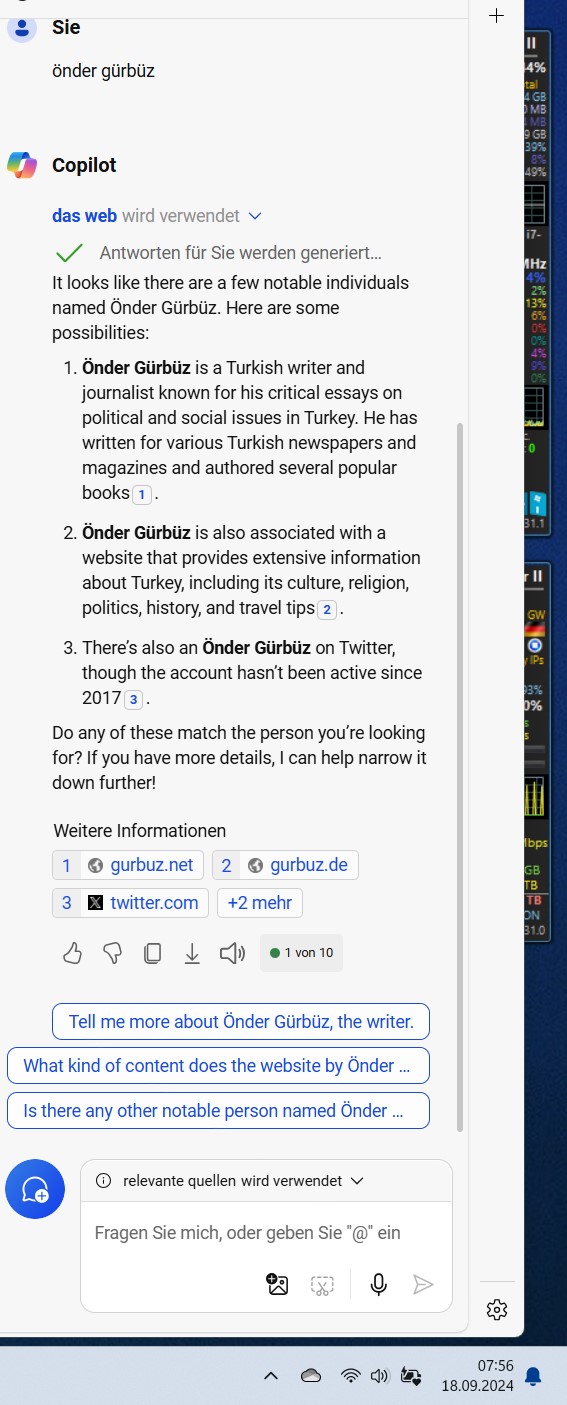Add an image to the prompt
The width and height of the screenshot is (567, 1405).
277,1285
